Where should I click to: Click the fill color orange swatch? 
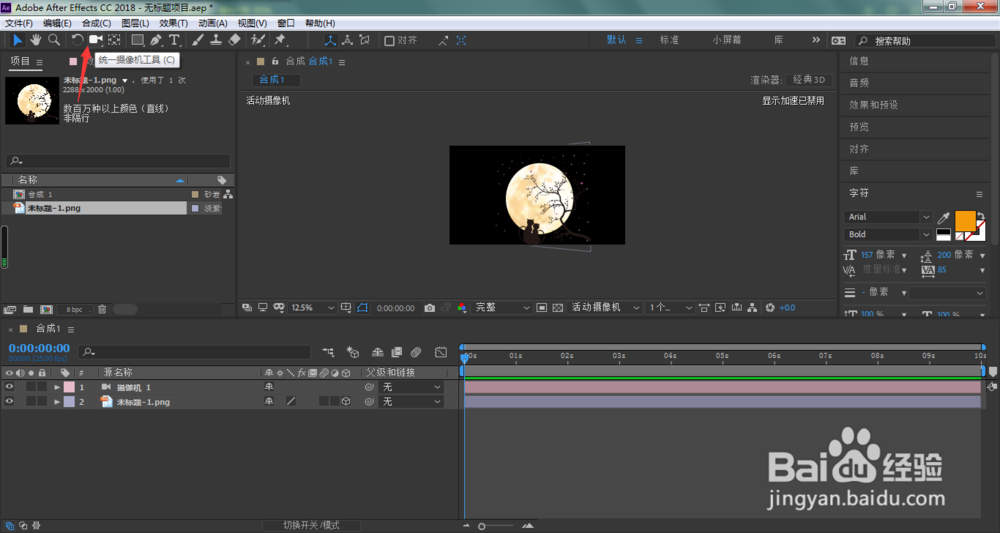tap(965, 221)
